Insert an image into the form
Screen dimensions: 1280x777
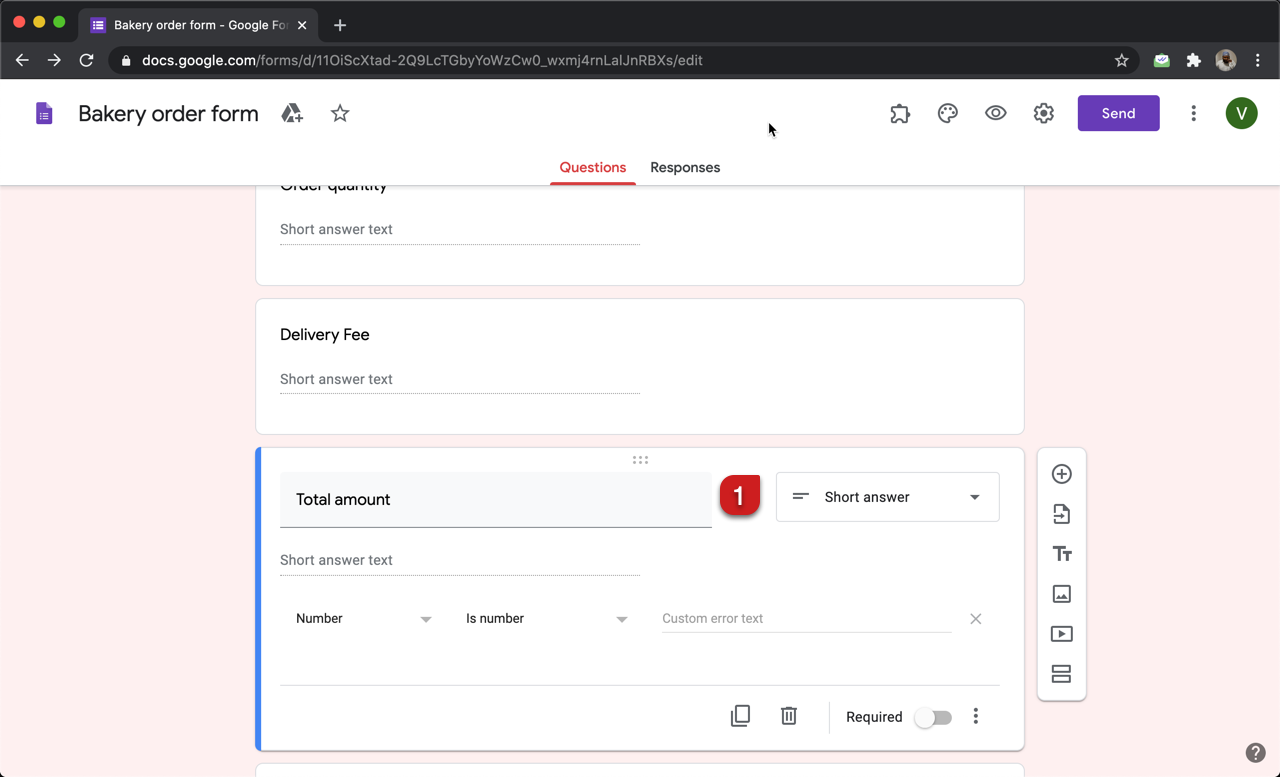(x=1061, y=593)
